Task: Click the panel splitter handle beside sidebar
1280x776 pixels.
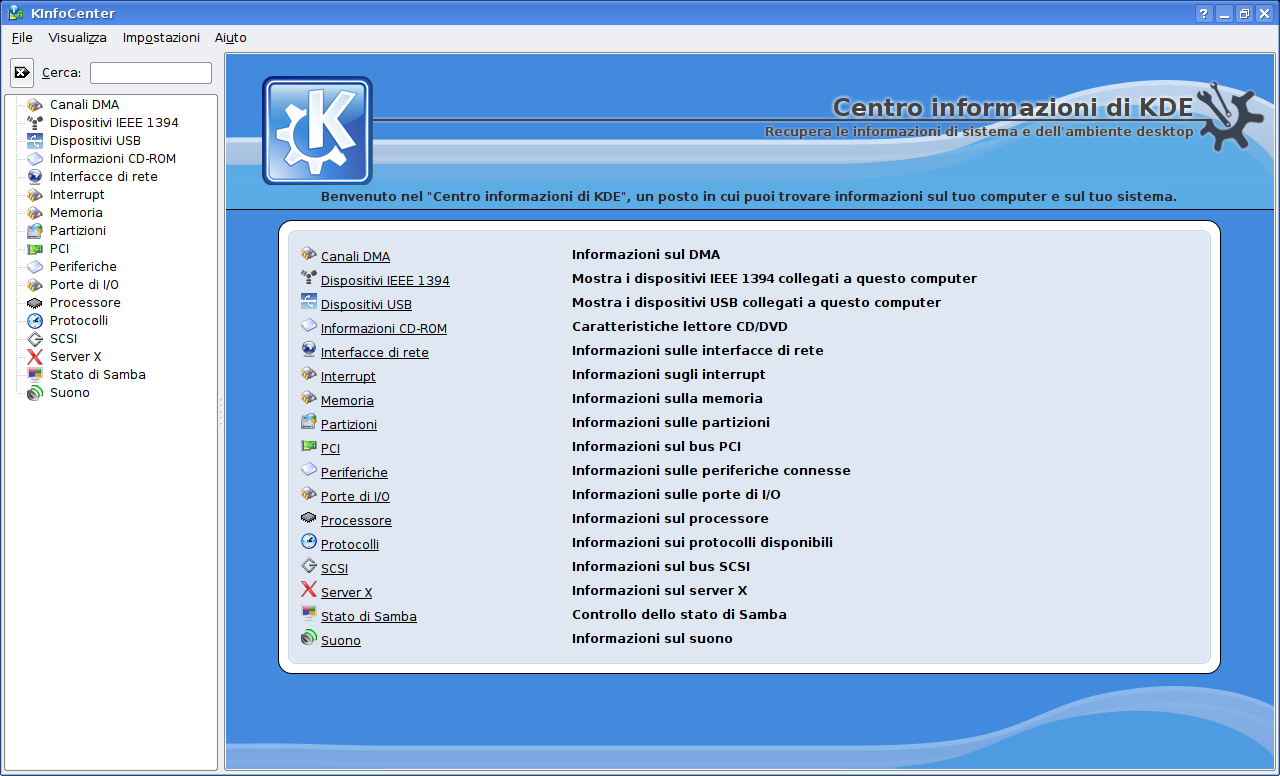Action: [x=221, y=412]
